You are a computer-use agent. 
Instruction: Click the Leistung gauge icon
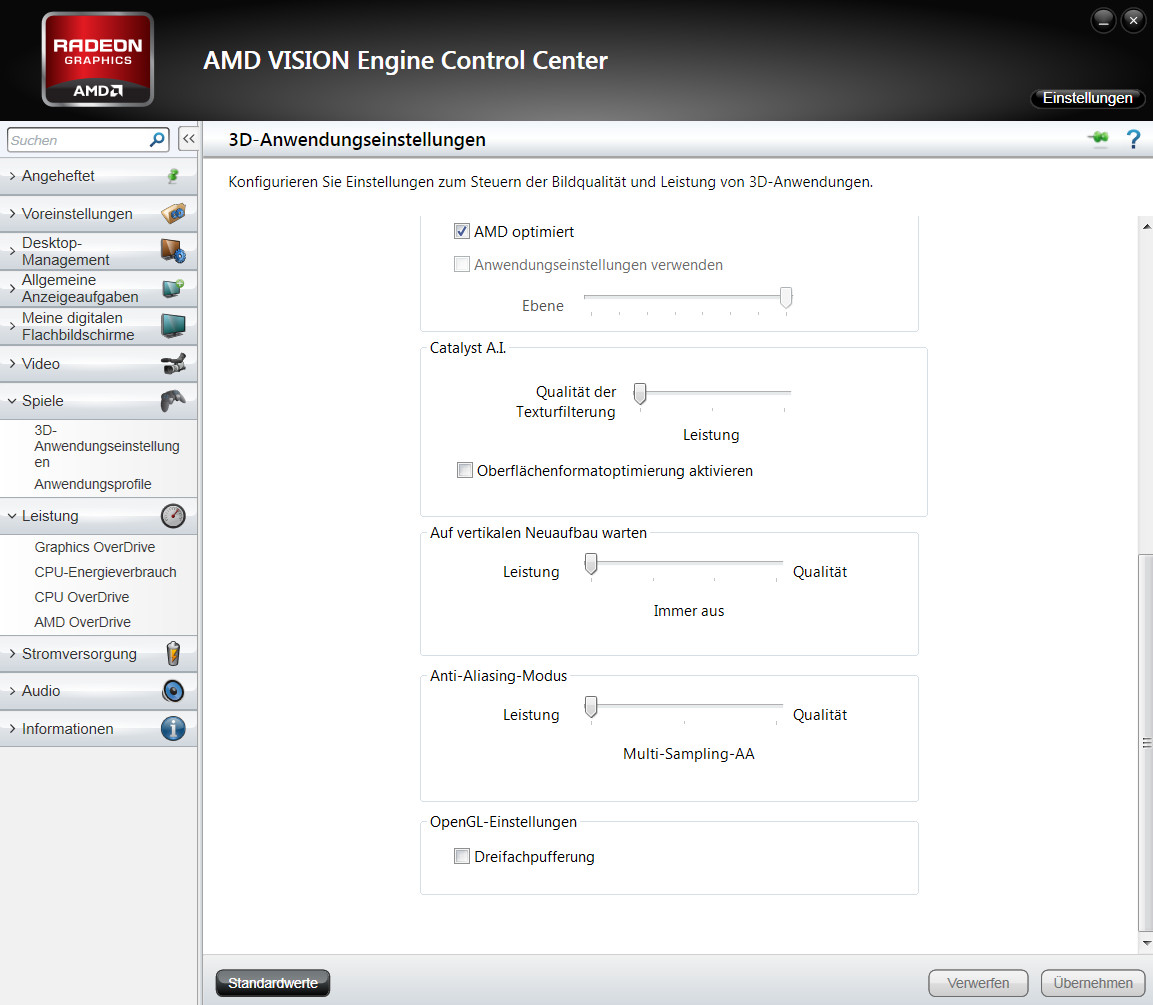click(174, 516)
